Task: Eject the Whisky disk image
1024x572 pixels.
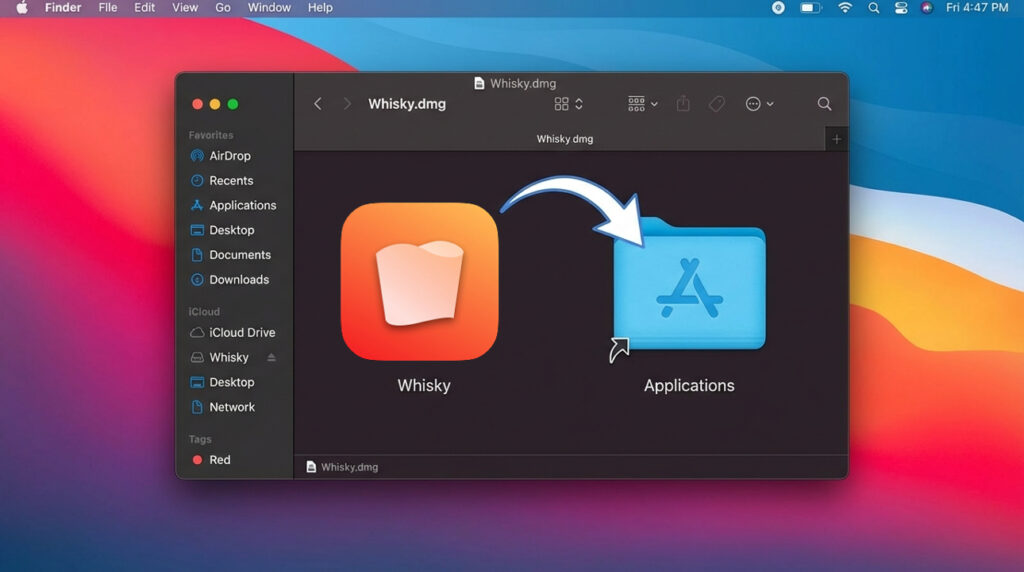Action: pyautogui.click(x=271, y=358)
